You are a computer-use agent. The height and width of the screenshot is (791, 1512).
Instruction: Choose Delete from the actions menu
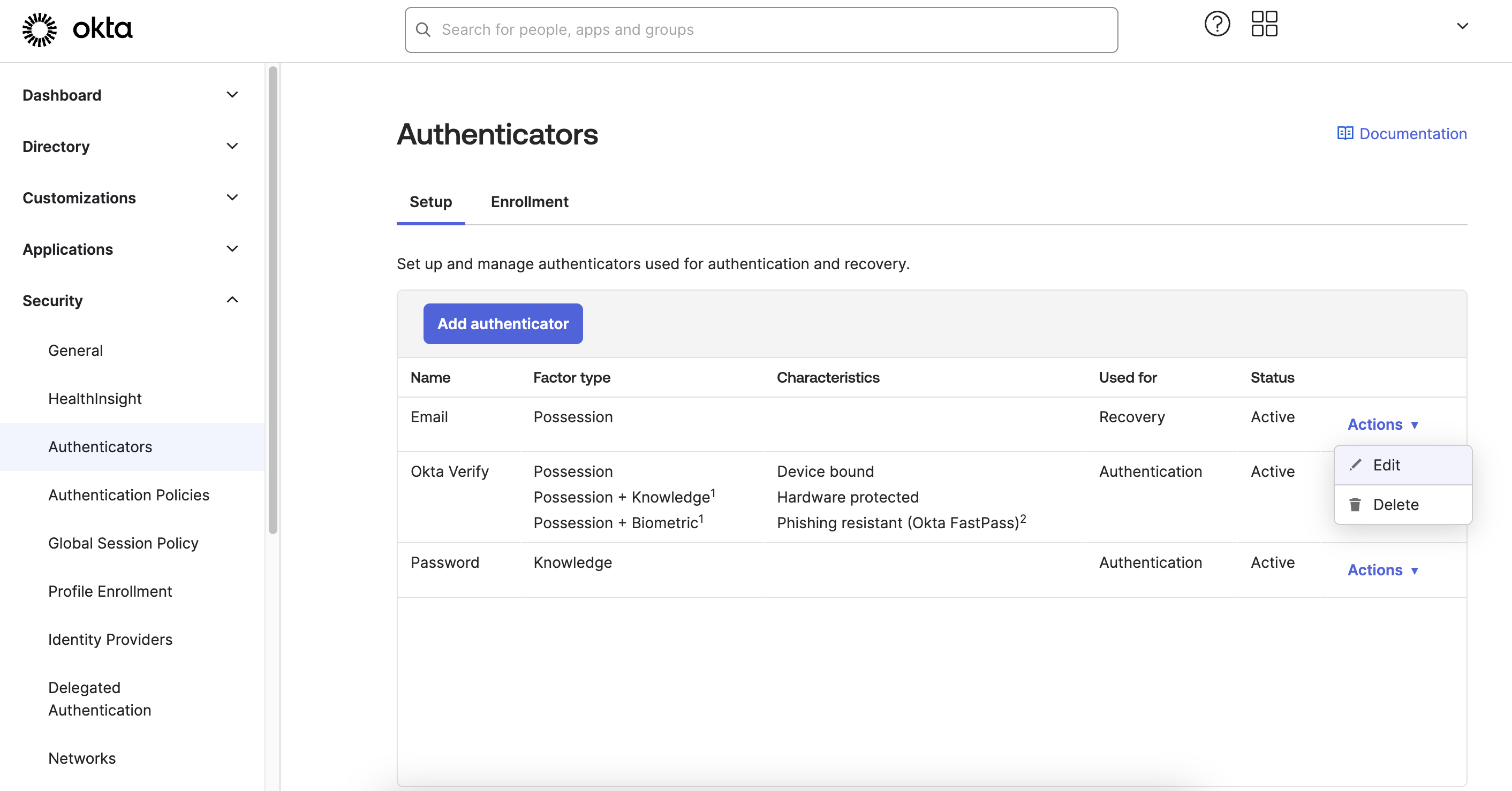[x=1403, y=505]
